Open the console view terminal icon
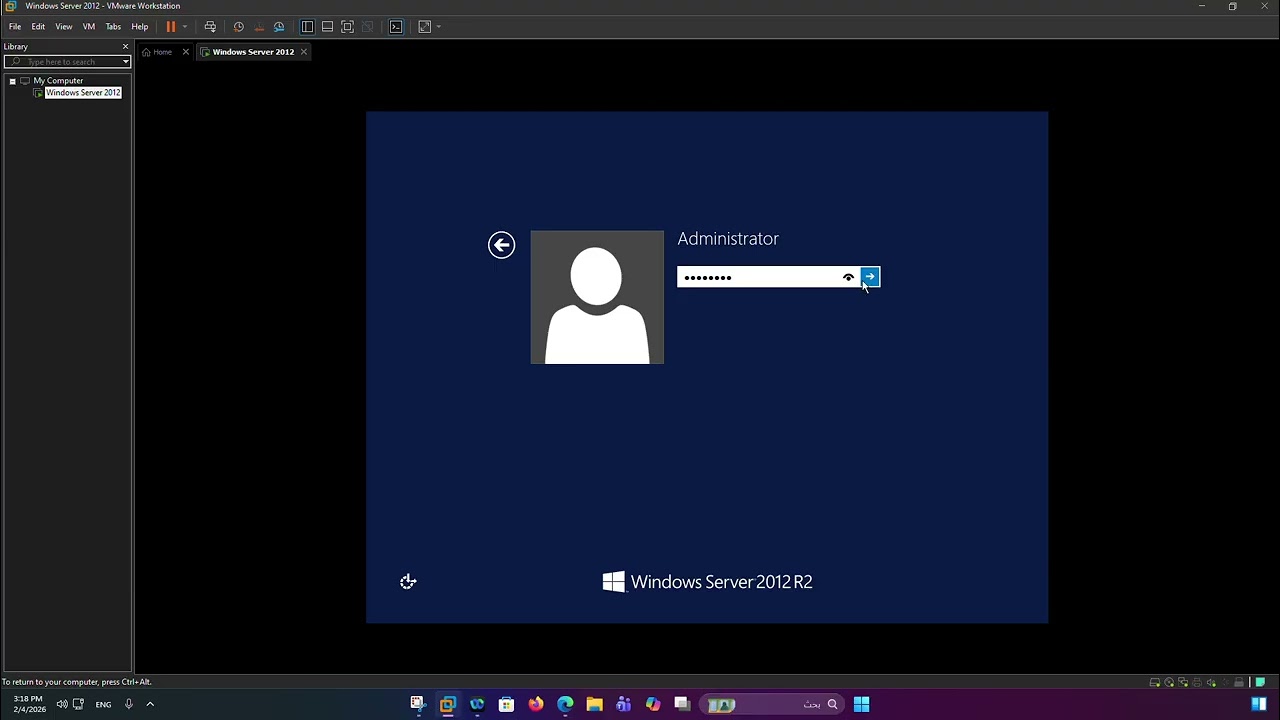 tap(396, 27)
